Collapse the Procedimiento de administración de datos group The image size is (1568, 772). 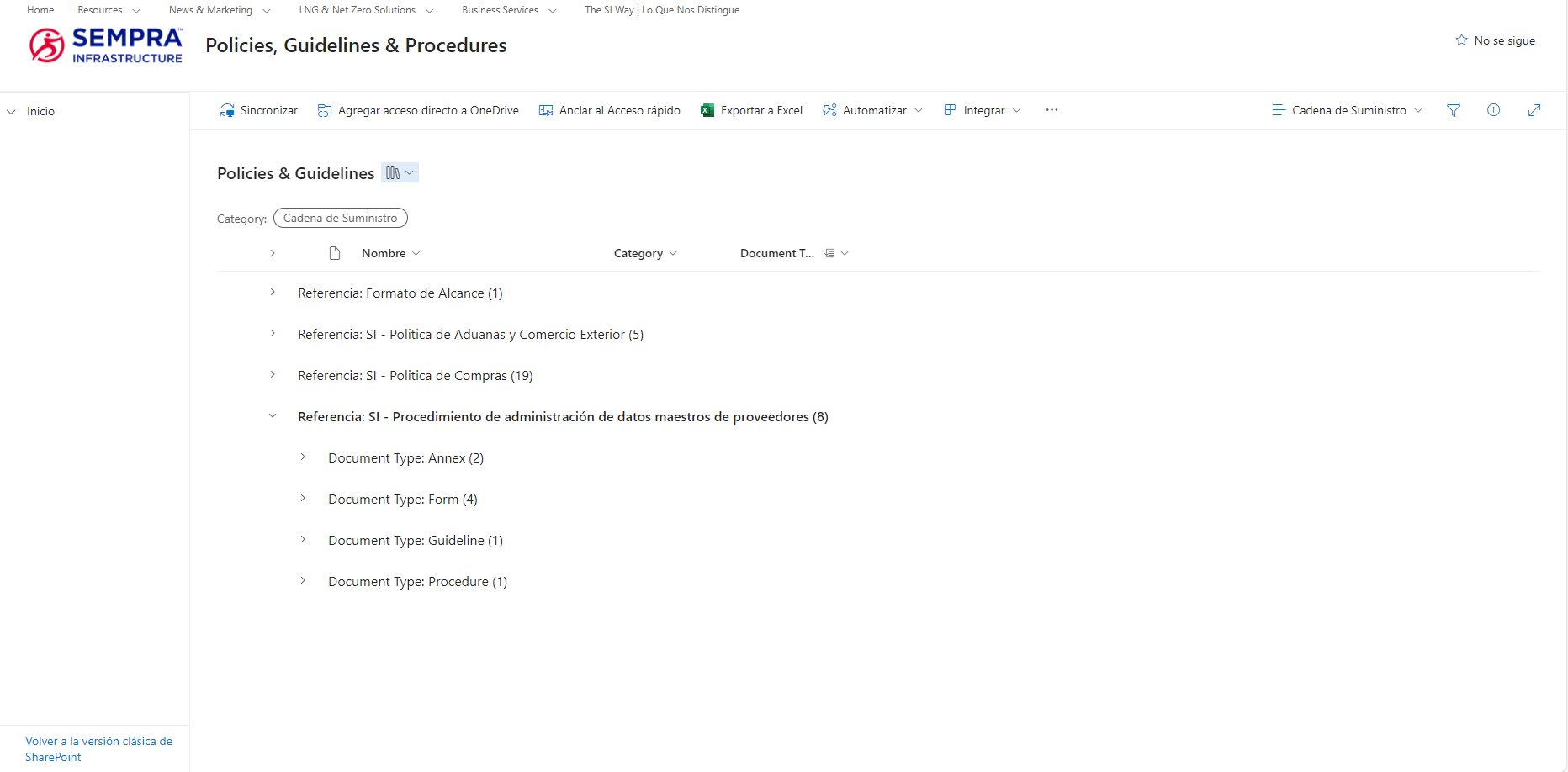point(273,416)
